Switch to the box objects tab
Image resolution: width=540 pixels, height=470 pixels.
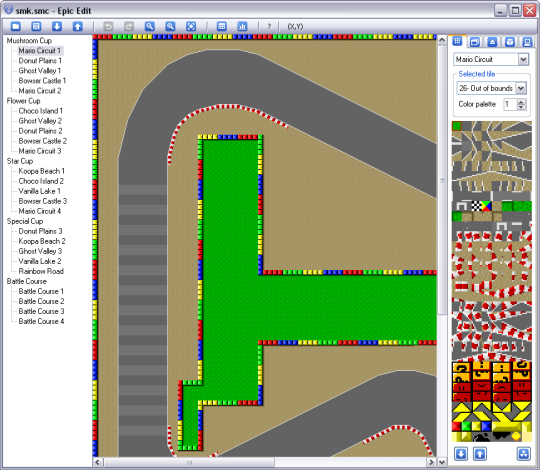[x=510, y=42]
